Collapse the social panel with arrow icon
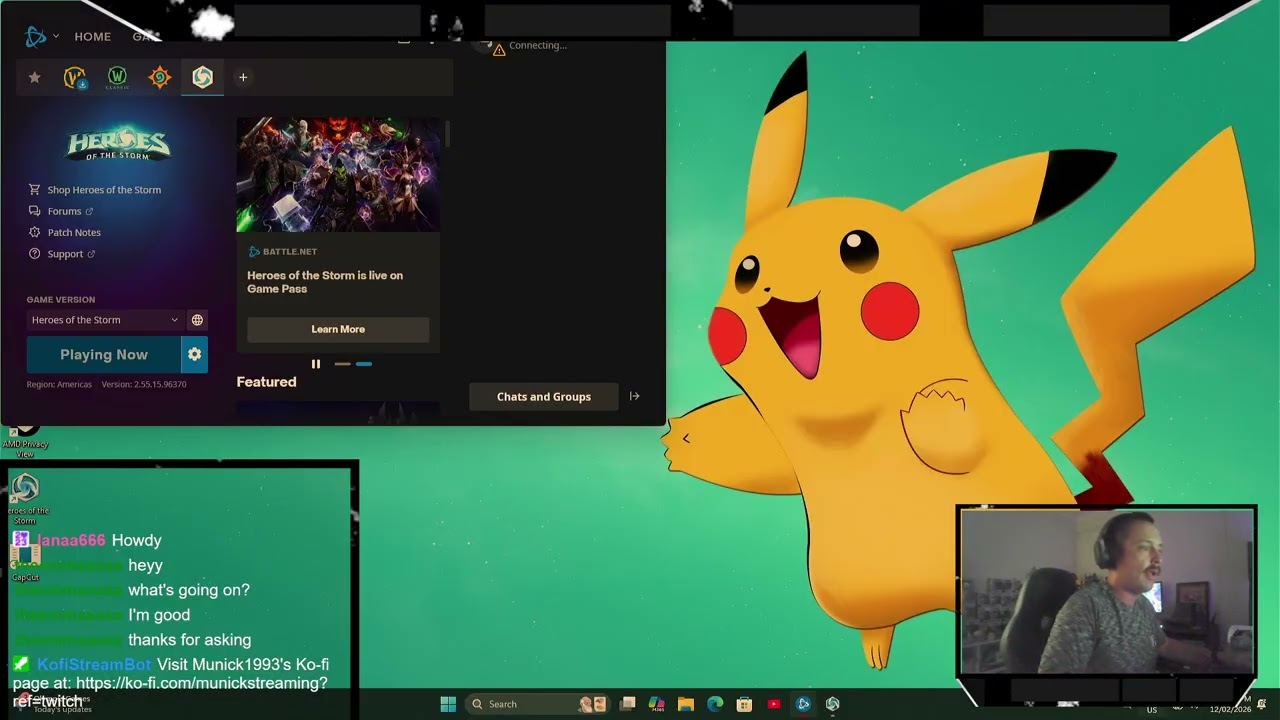Viewport: 1280px width, 720px height. [634, 396]
